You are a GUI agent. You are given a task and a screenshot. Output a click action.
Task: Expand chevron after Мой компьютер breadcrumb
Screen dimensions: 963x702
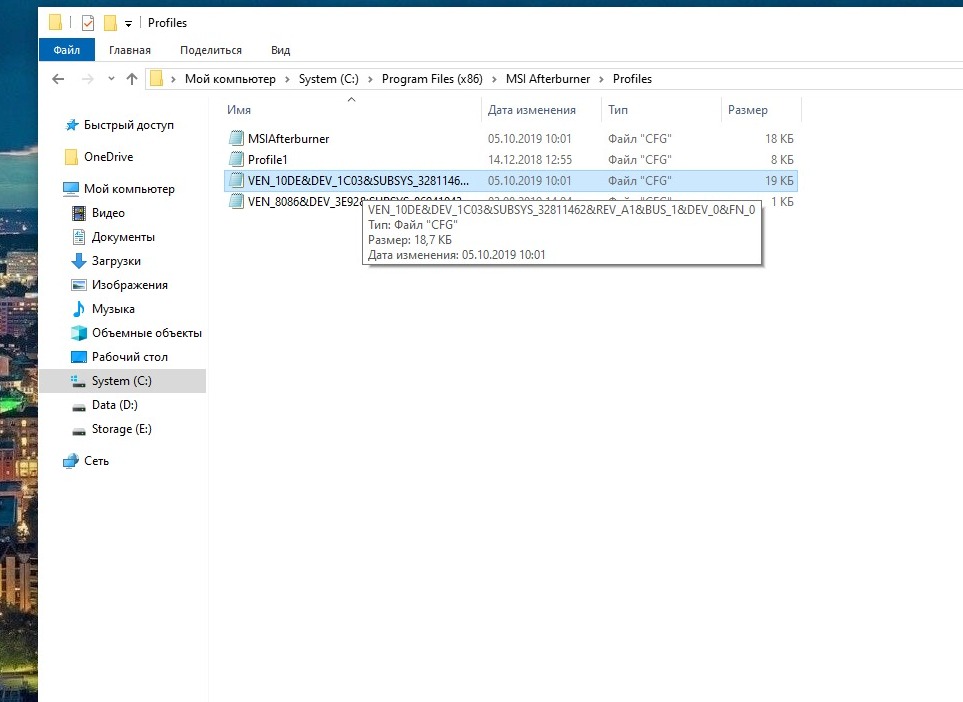[287, 79]
